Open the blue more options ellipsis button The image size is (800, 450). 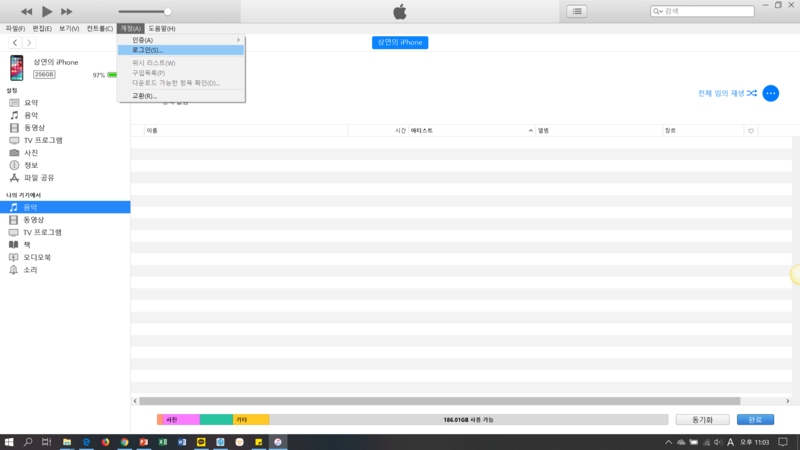pyautogui.click(x=770, y=93)
